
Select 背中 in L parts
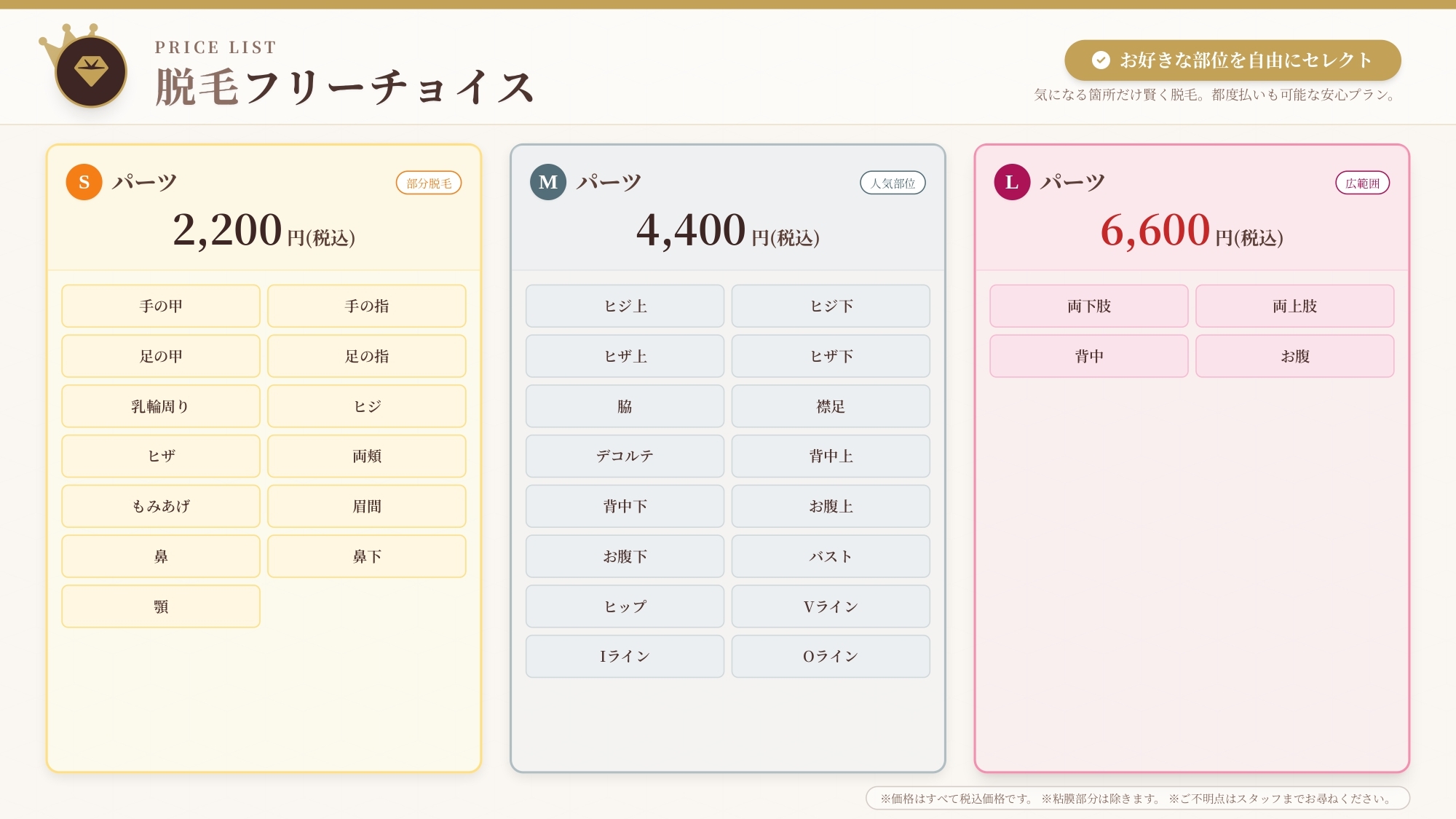(x=1088, y=357)
